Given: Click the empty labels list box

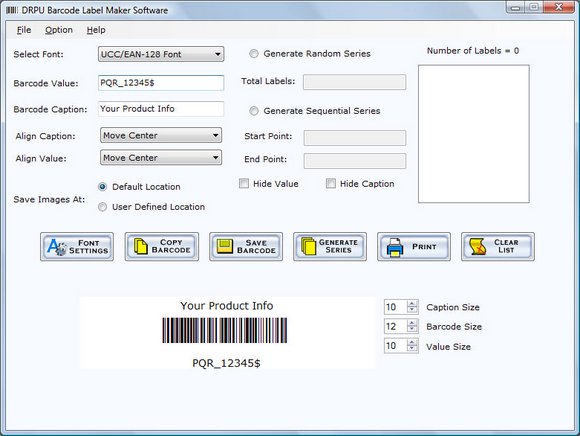Looking at the screenshot, I should tap(473, 134).
